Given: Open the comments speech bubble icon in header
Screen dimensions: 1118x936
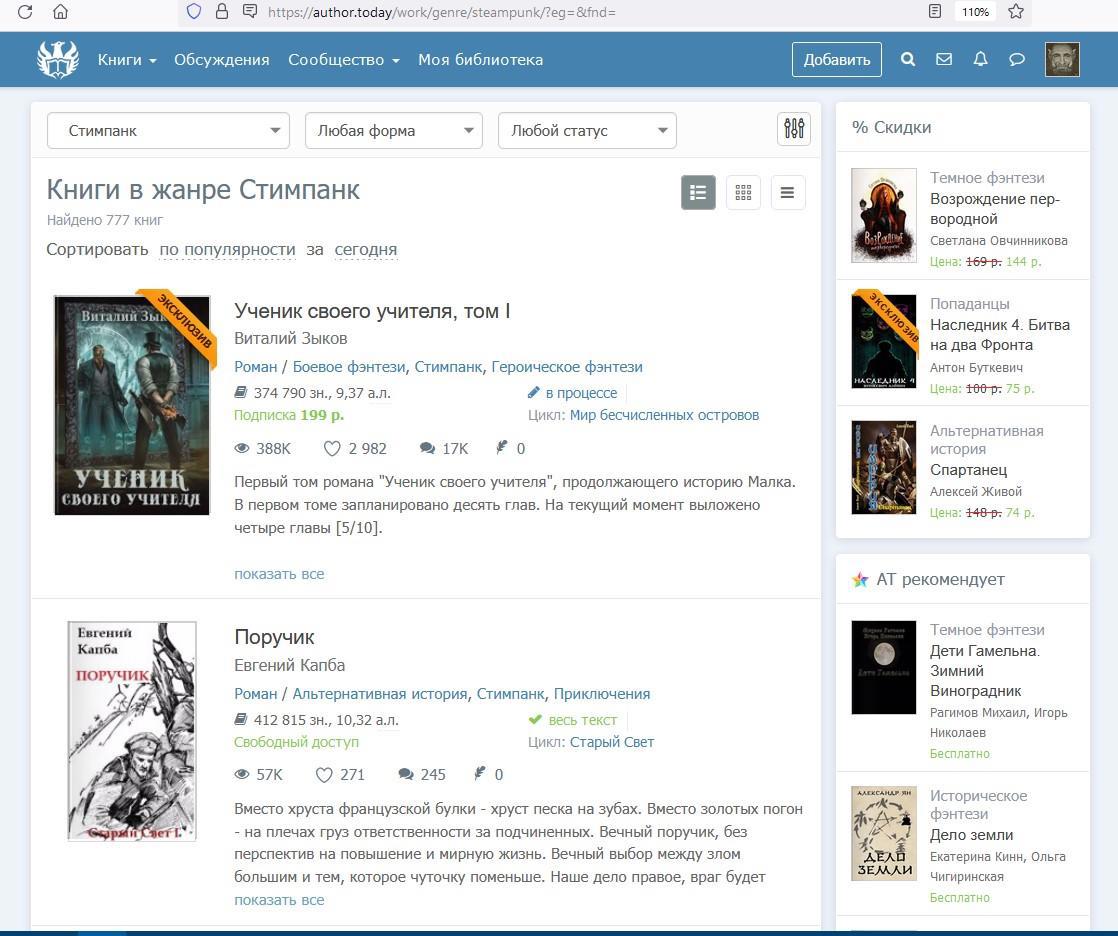Looking at the screenshot, I should click(1017, 59).
